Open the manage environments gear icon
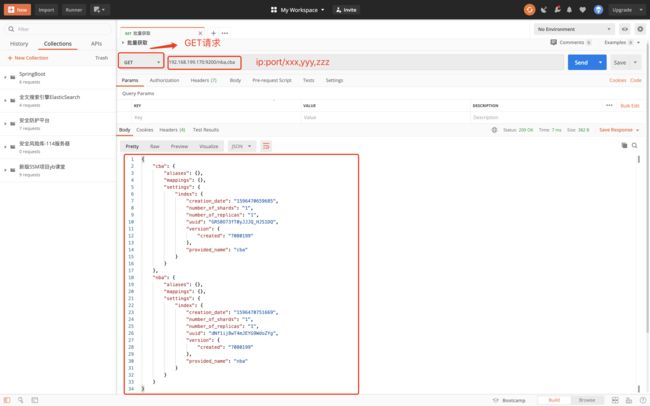650x406 pixels. click(x=640, y=29)
